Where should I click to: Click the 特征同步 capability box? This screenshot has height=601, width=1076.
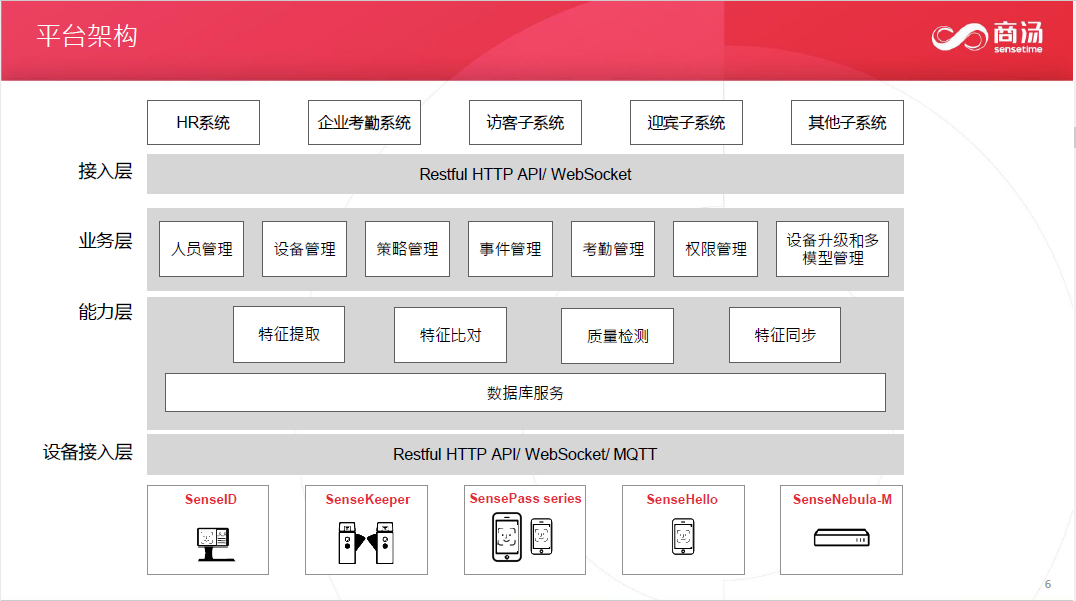784,335
